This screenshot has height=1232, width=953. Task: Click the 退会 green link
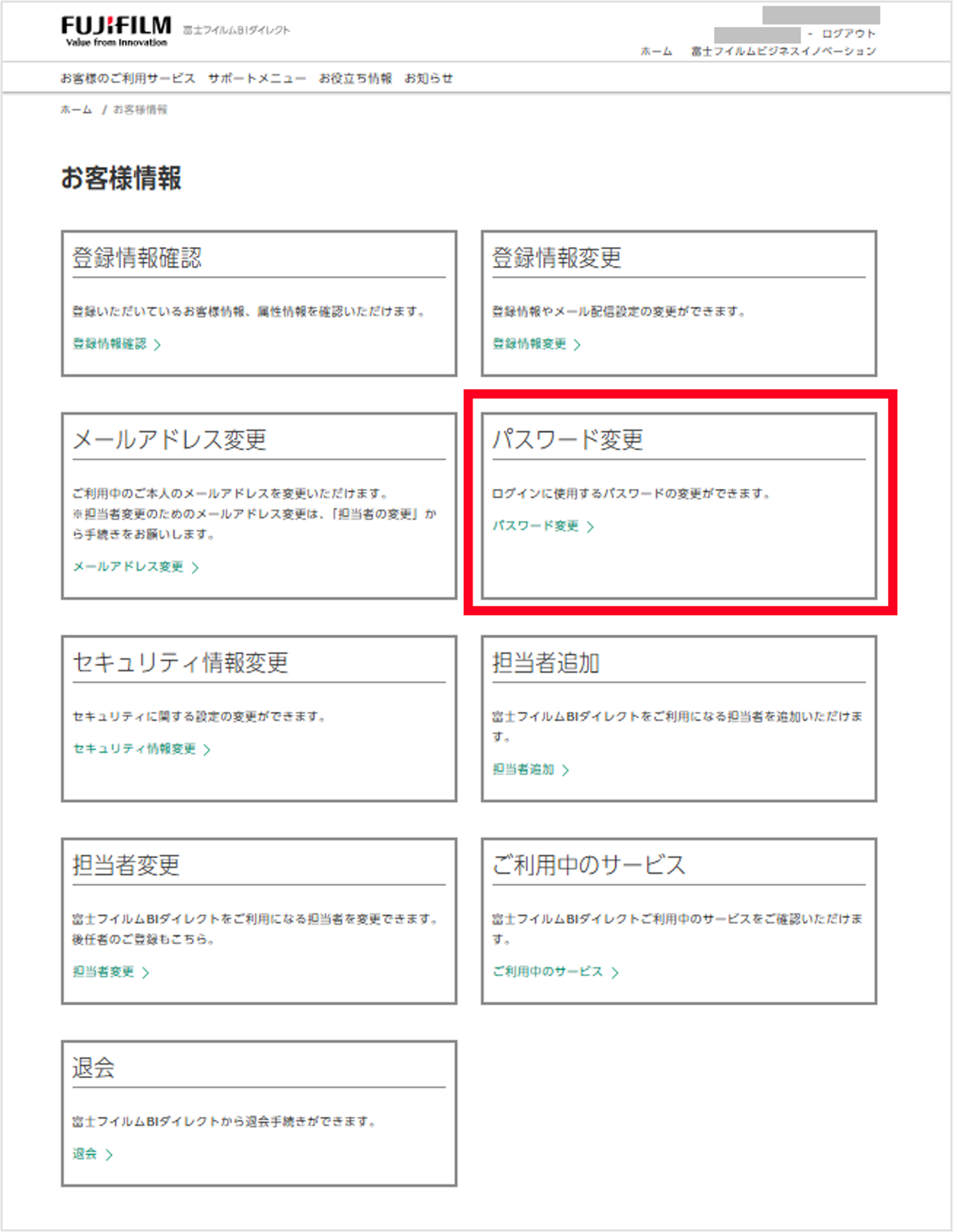[x=85, y=1154]
